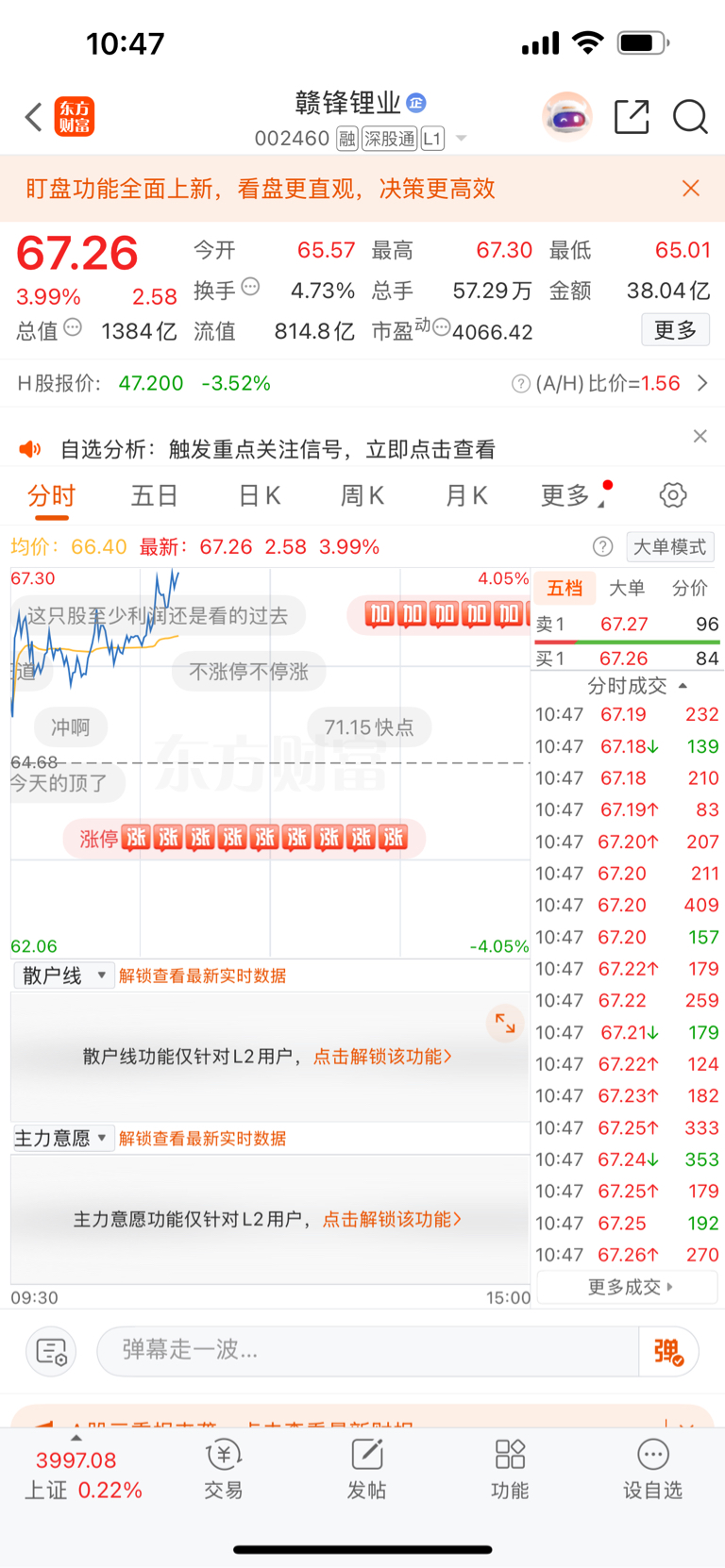Tap the help icon beside 大单模式
725x1568 pixels.
click(x=602, y=547)
